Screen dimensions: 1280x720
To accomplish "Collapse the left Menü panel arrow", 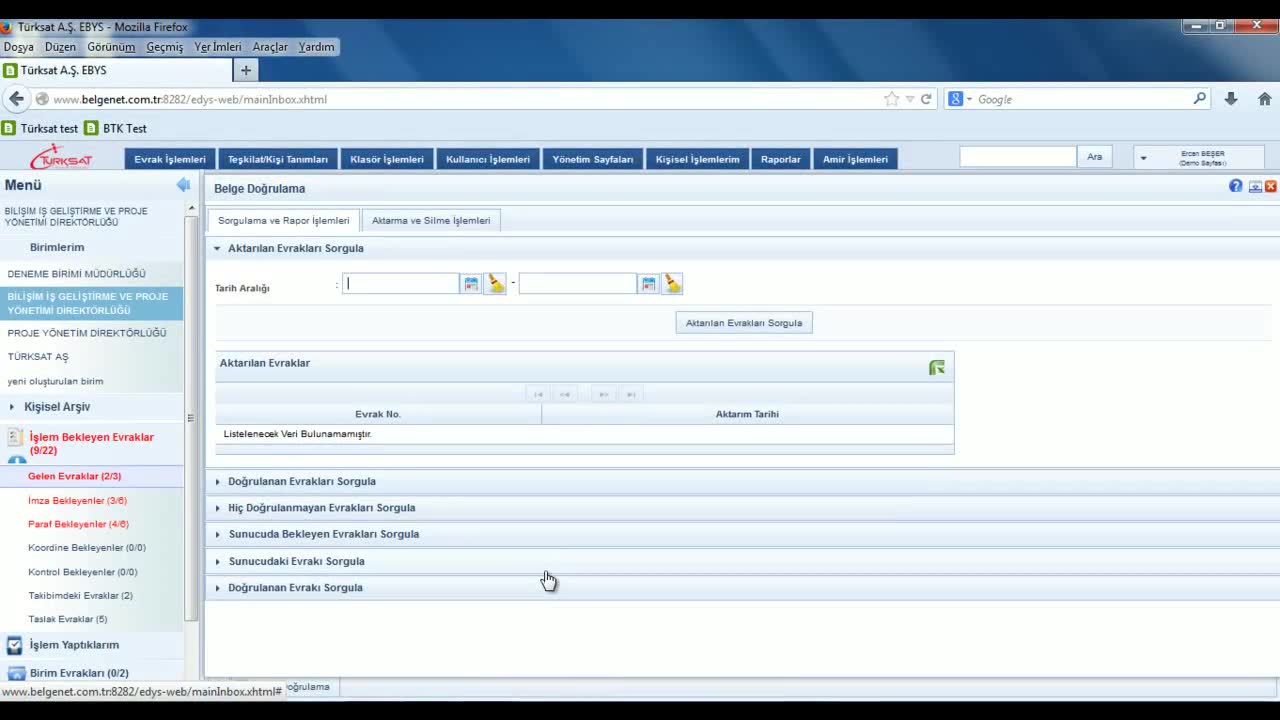I will [183, 185].
